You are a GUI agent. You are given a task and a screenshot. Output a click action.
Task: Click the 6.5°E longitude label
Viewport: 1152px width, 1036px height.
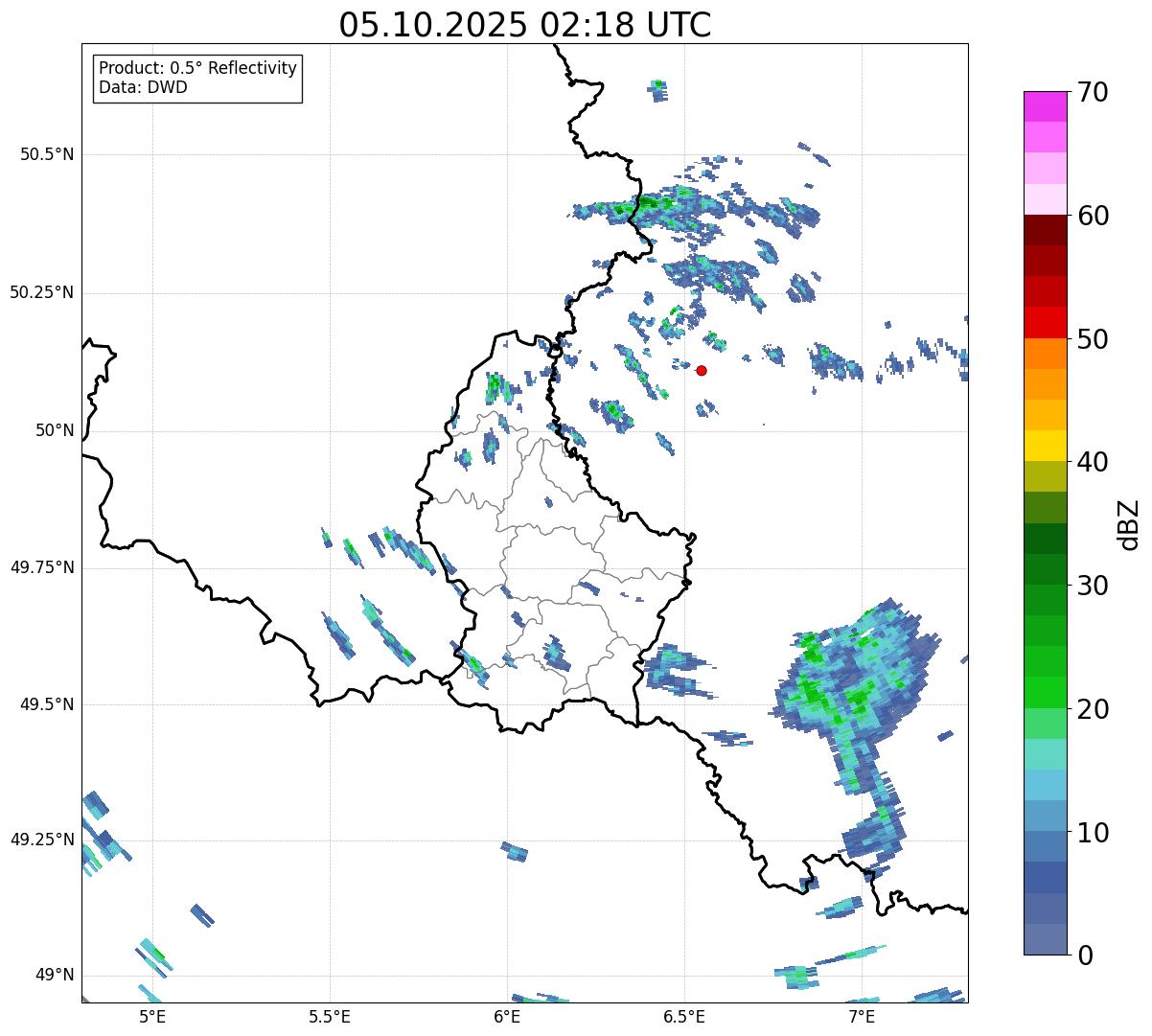[x=684, y=1016]
